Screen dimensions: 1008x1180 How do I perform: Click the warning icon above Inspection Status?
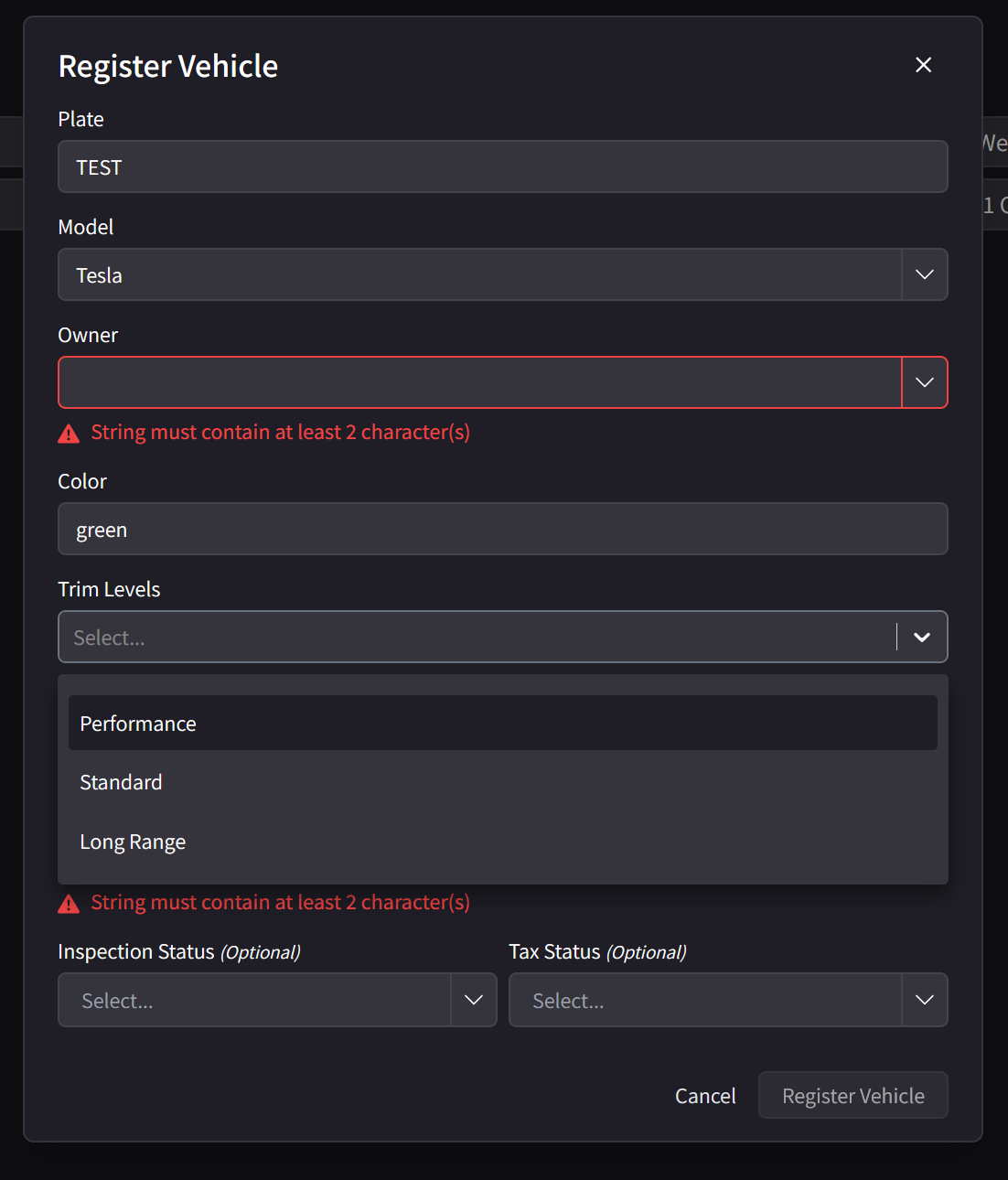pos(69,903)
